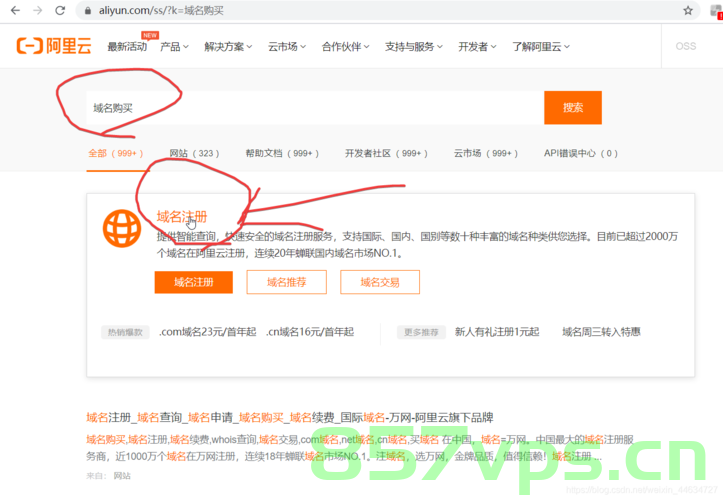Expand the 云市场 navigation dropdown

287,47
